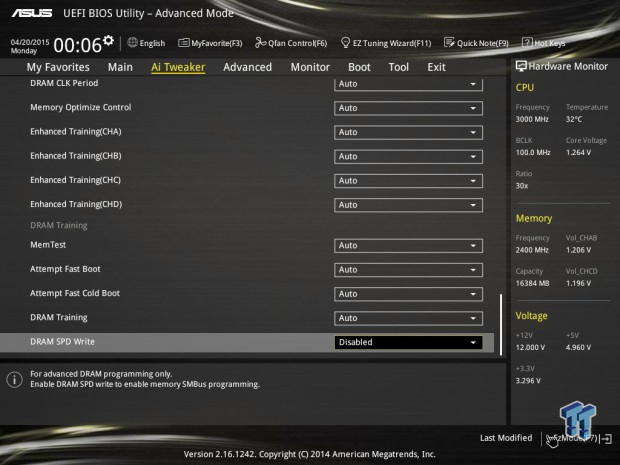Viewport: 620px width, 465px height.
Task: Switch to Main tab
Action: pos(120,67)
